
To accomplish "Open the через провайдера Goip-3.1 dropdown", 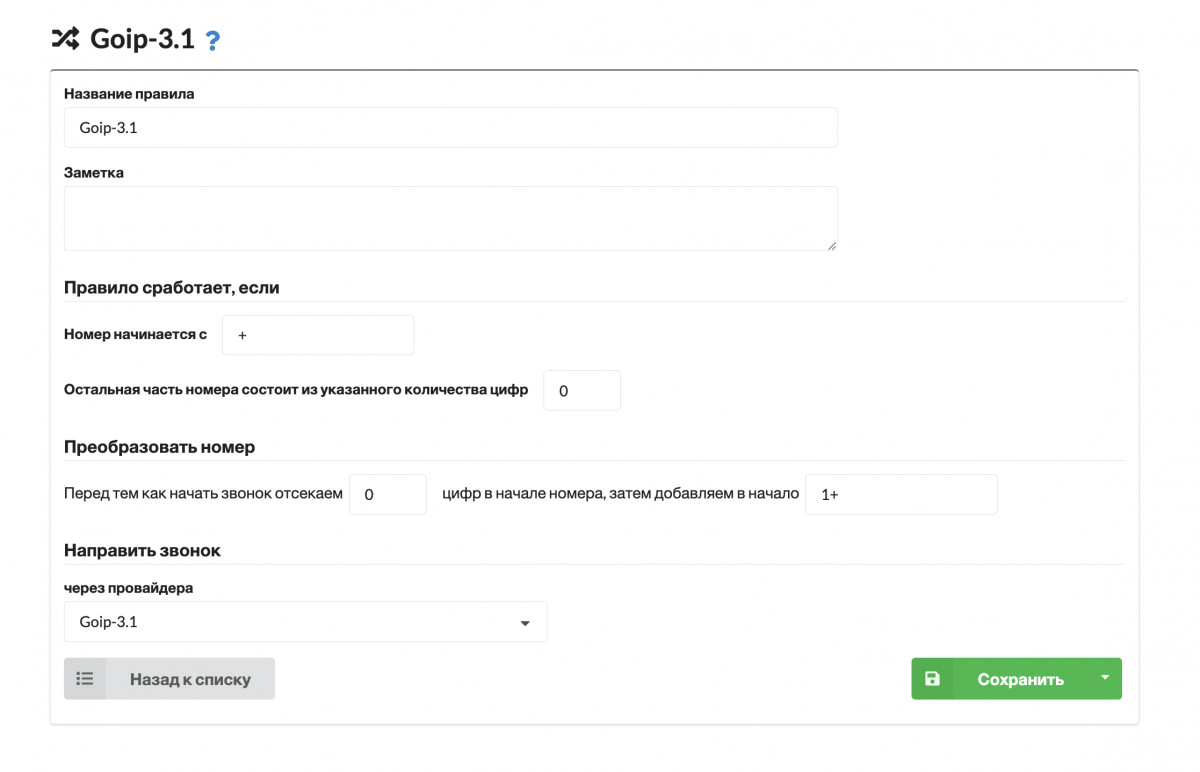I will (306, 621).
